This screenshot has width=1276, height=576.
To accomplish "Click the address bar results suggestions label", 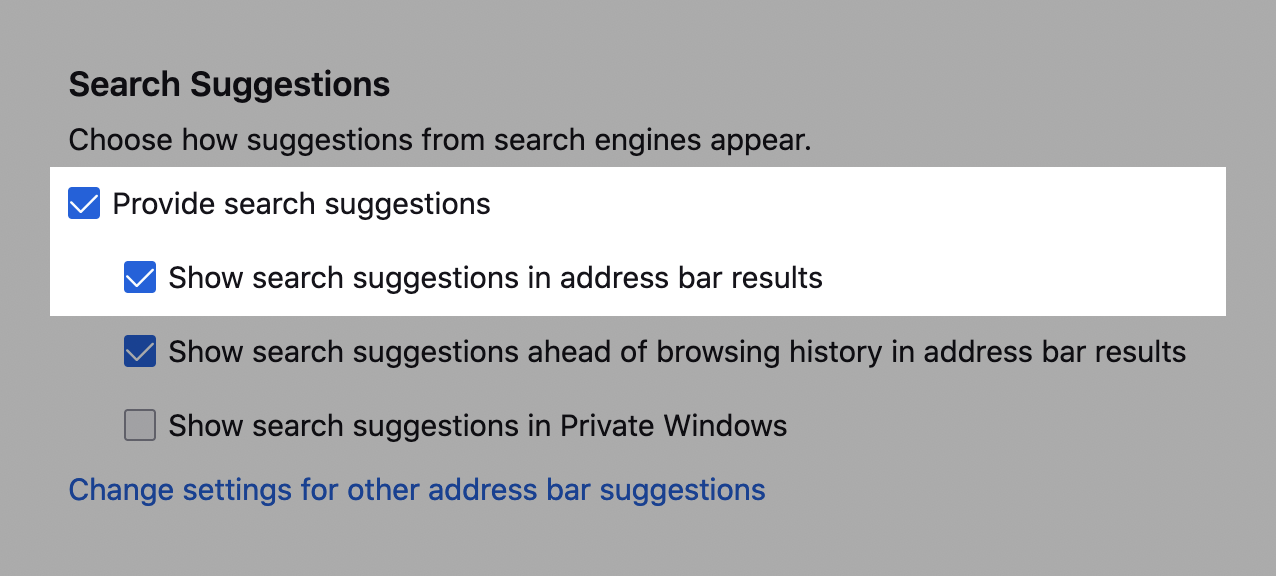I will (x=496, y=277).
